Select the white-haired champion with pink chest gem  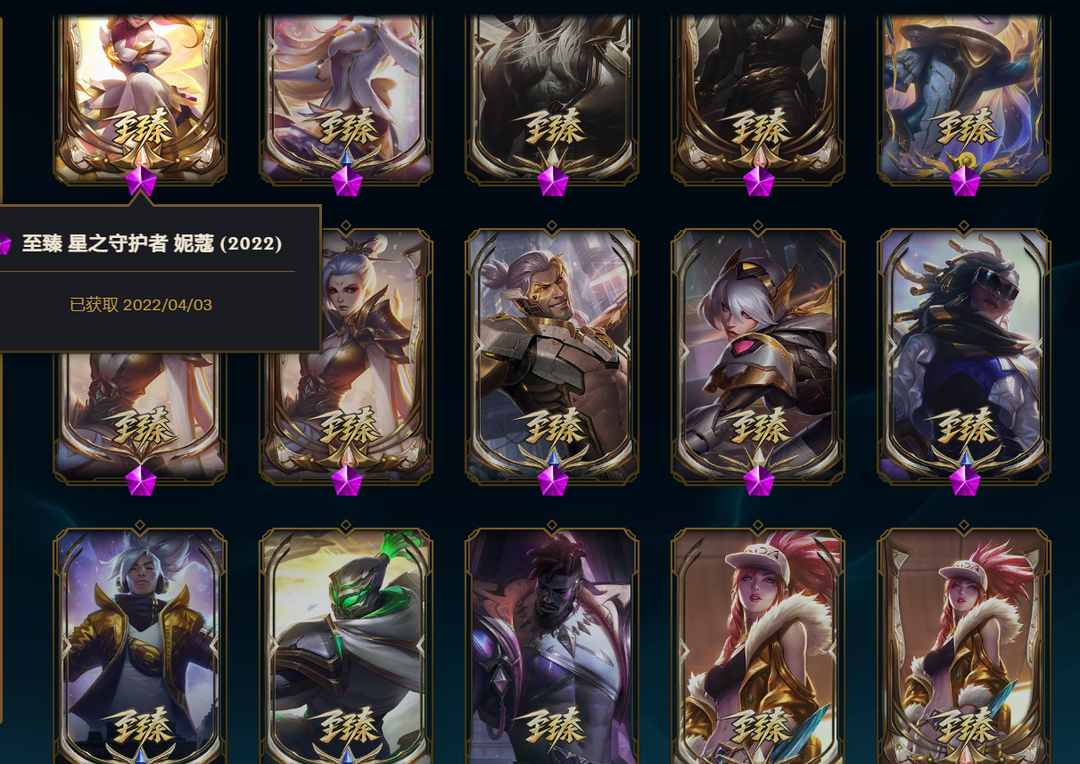(x=758, y=353)
